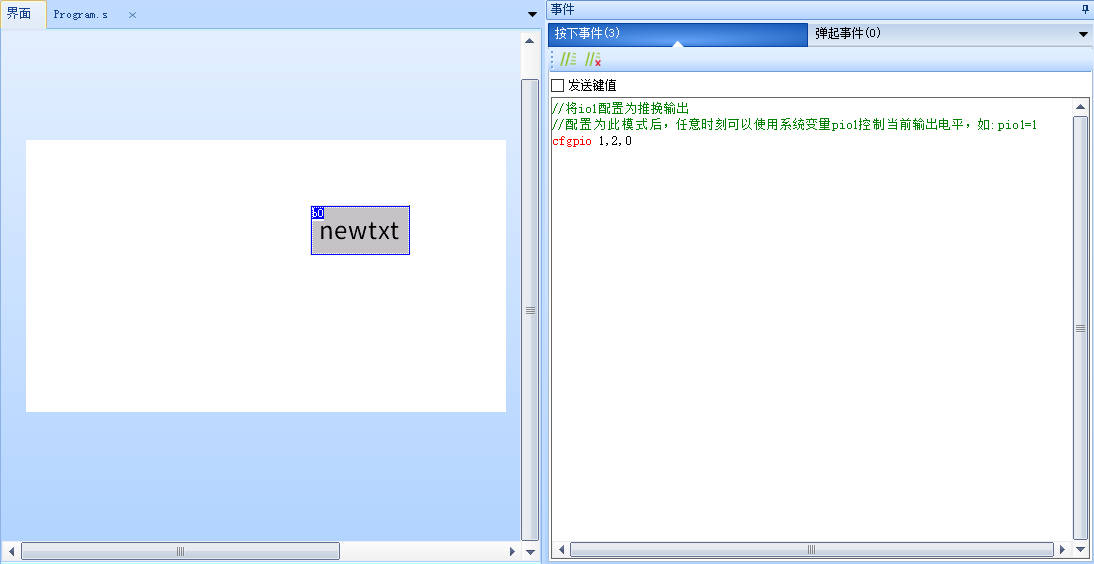1094x564 pixels.
Task: Click the cfgpio 1,2,0 code line
Action: click(592, 142)
